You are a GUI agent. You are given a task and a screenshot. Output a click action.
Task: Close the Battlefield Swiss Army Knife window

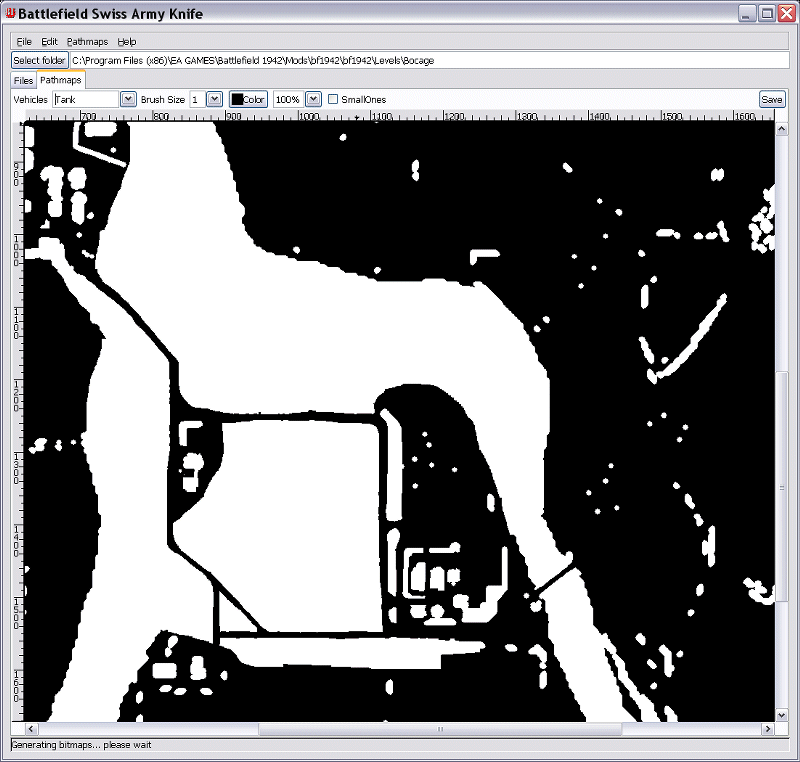tap(786, 14)
